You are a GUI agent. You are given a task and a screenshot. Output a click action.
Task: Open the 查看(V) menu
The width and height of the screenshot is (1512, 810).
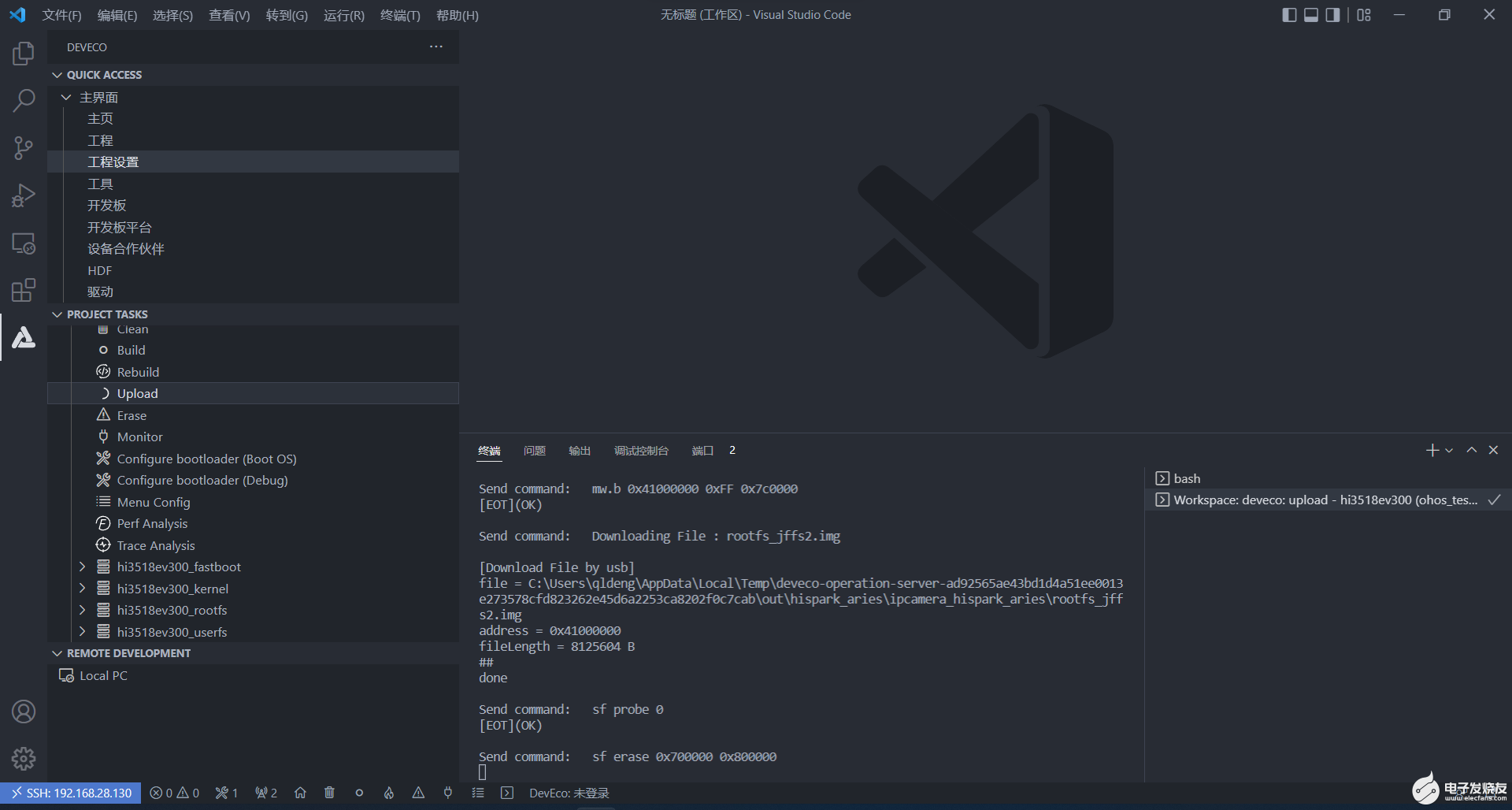(x=229, y=15)
